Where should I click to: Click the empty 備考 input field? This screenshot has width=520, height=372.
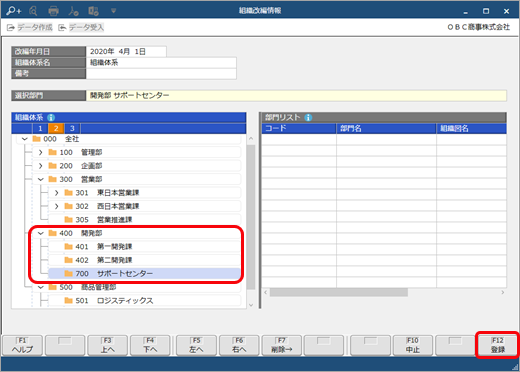(x=161, y=74)
